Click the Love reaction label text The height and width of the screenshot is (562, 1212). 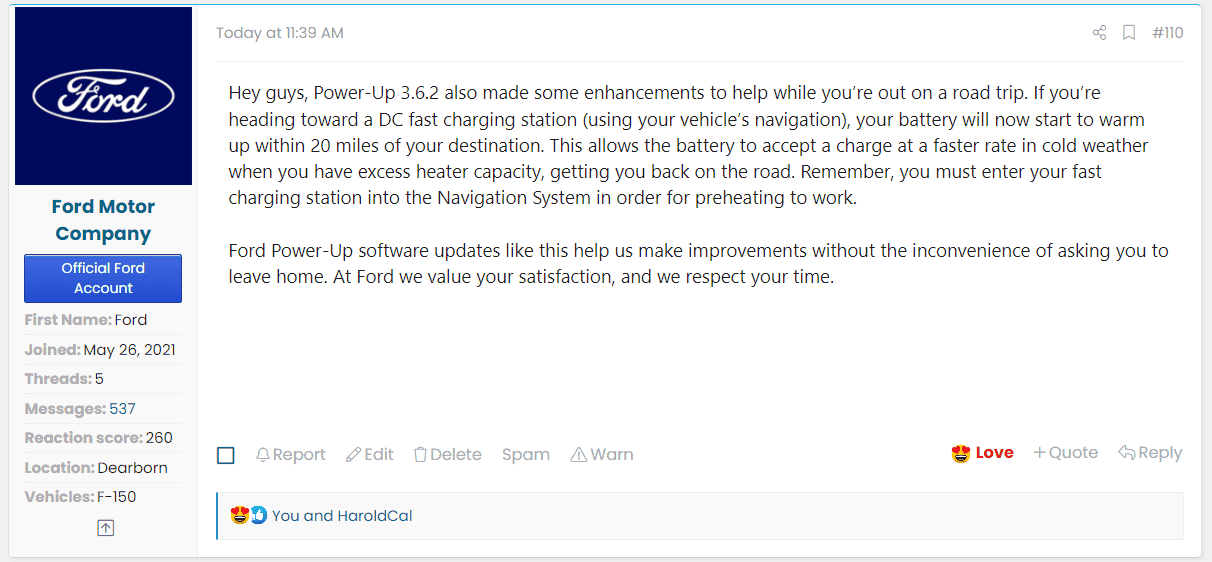994,453
